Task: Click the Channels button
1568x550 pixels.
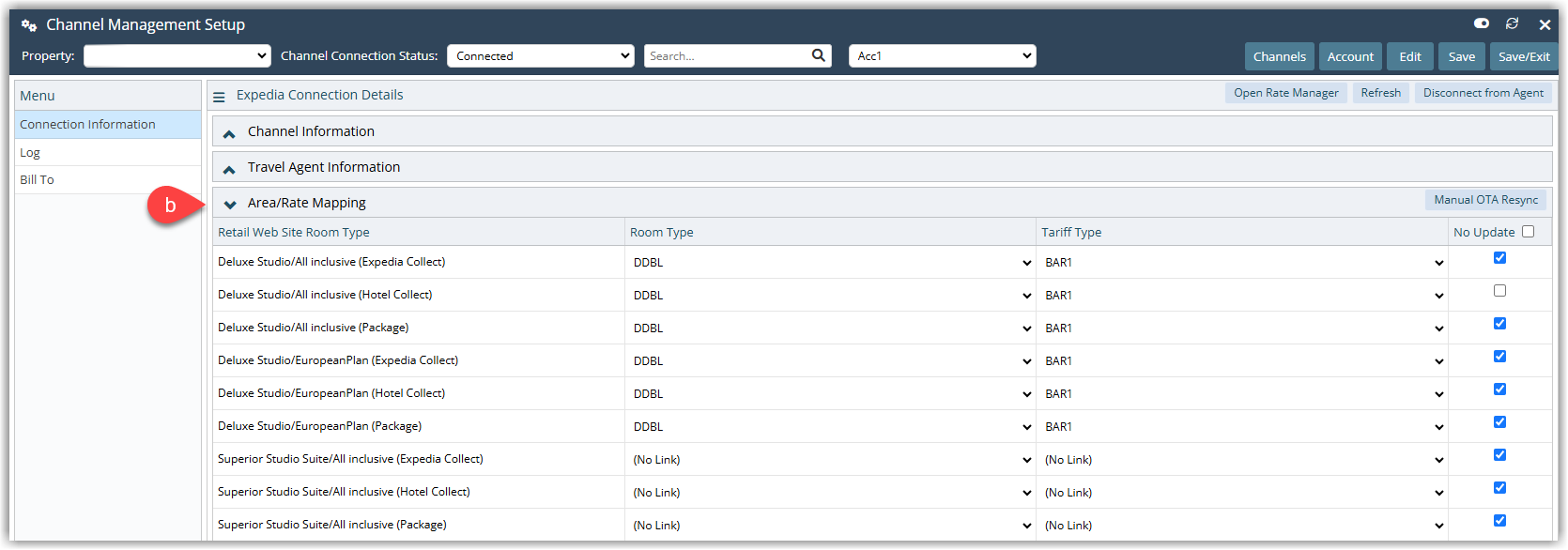Action: click(x=1280, y=56)
